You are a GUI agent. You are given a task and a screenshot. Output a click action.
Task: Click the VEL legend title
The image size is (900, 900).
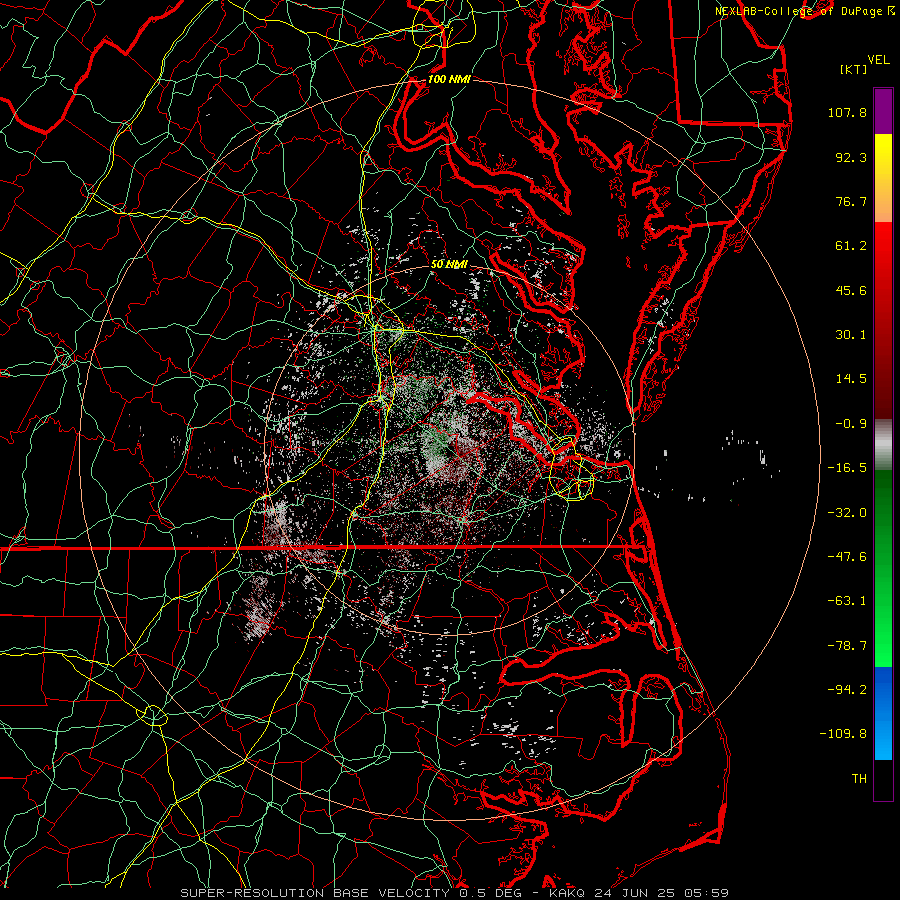coord(878,60)
